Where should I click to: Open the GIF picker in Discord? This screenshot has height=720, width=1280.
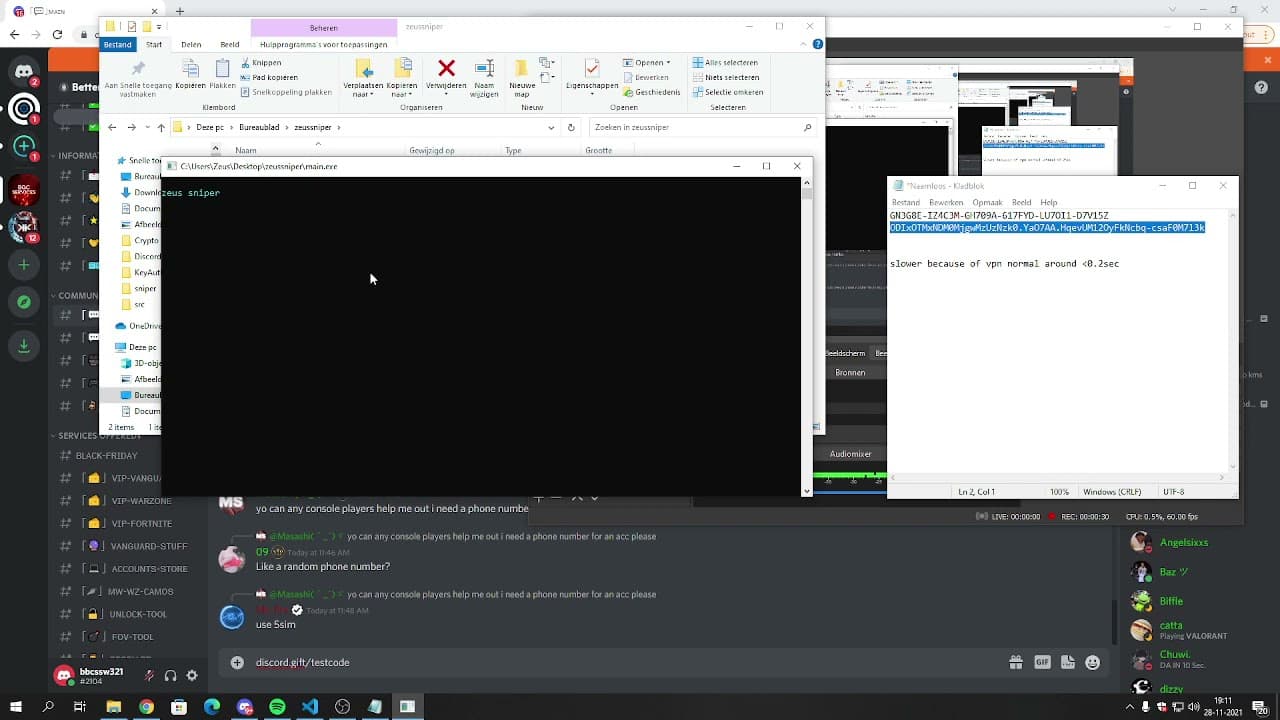click(x=1042, y=662)
